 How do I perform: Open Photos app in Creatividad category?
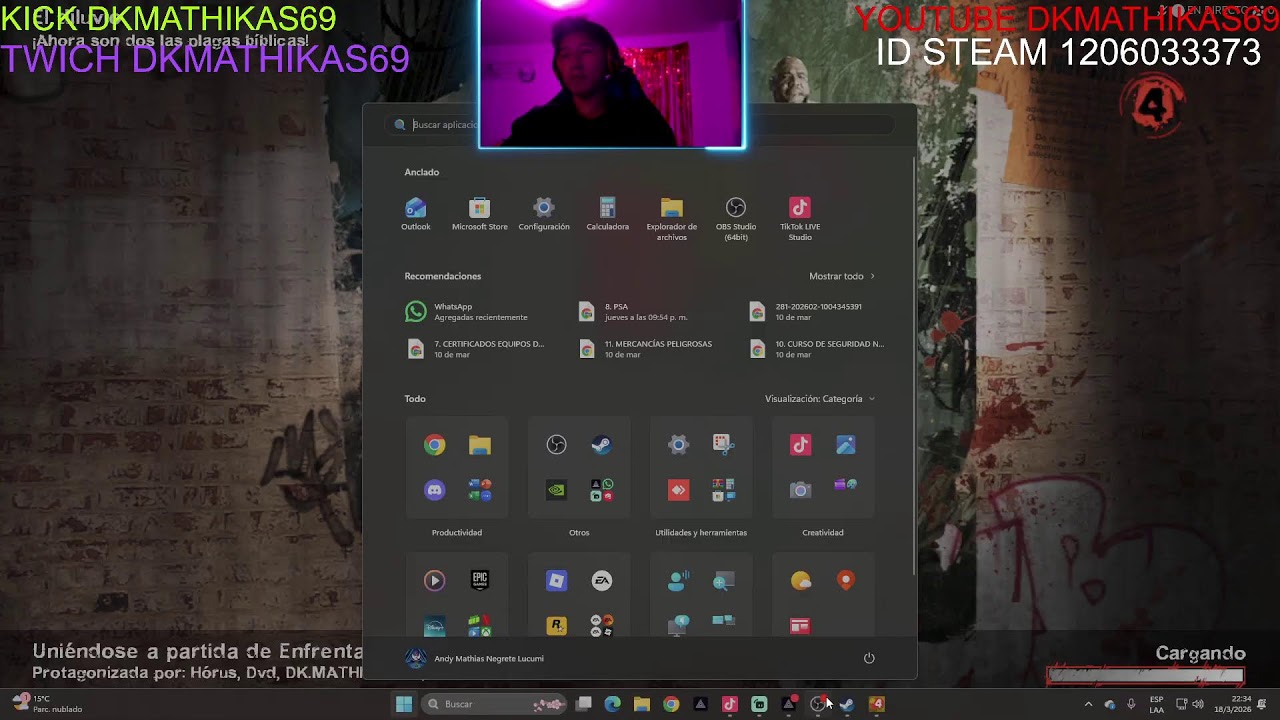pyautogui.click(x=845, y=445)
